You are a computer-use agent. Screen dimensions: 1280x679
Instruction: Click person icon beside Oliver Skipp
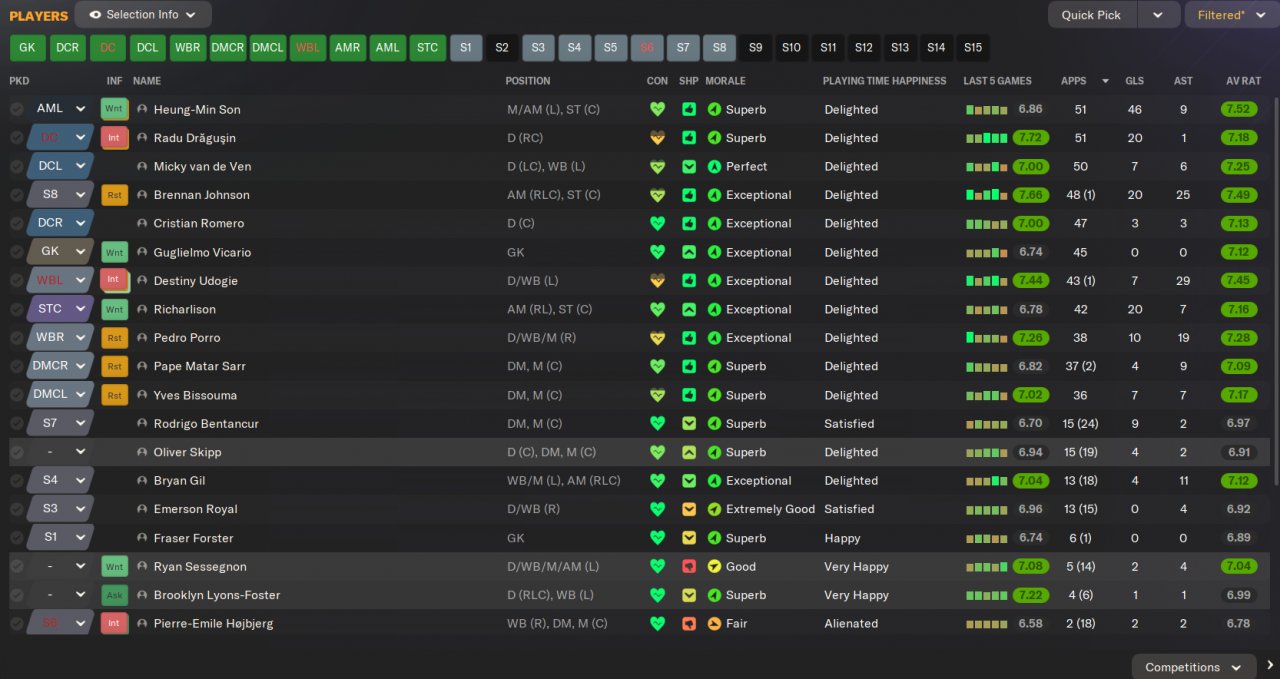142,452
